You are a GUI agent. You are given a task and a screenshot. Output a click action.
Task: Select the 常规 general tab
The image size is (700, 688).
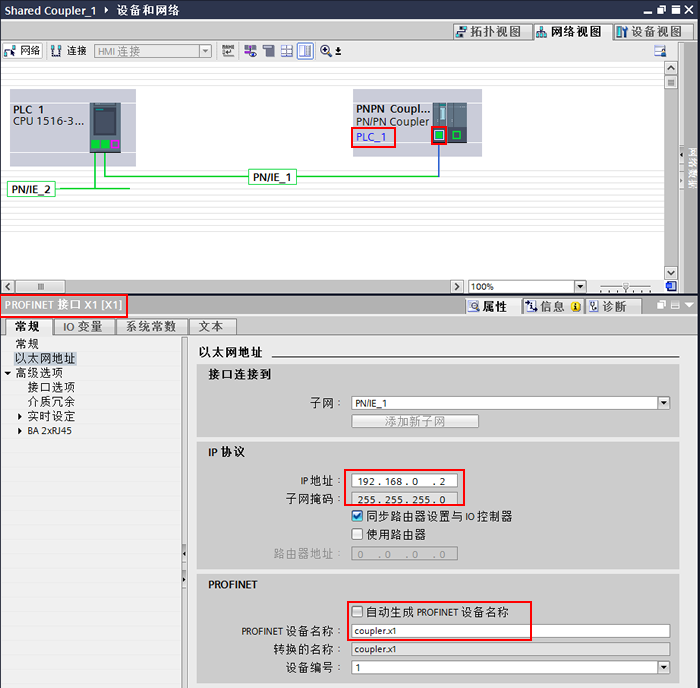pyautogui.click(x=27, y=326)
